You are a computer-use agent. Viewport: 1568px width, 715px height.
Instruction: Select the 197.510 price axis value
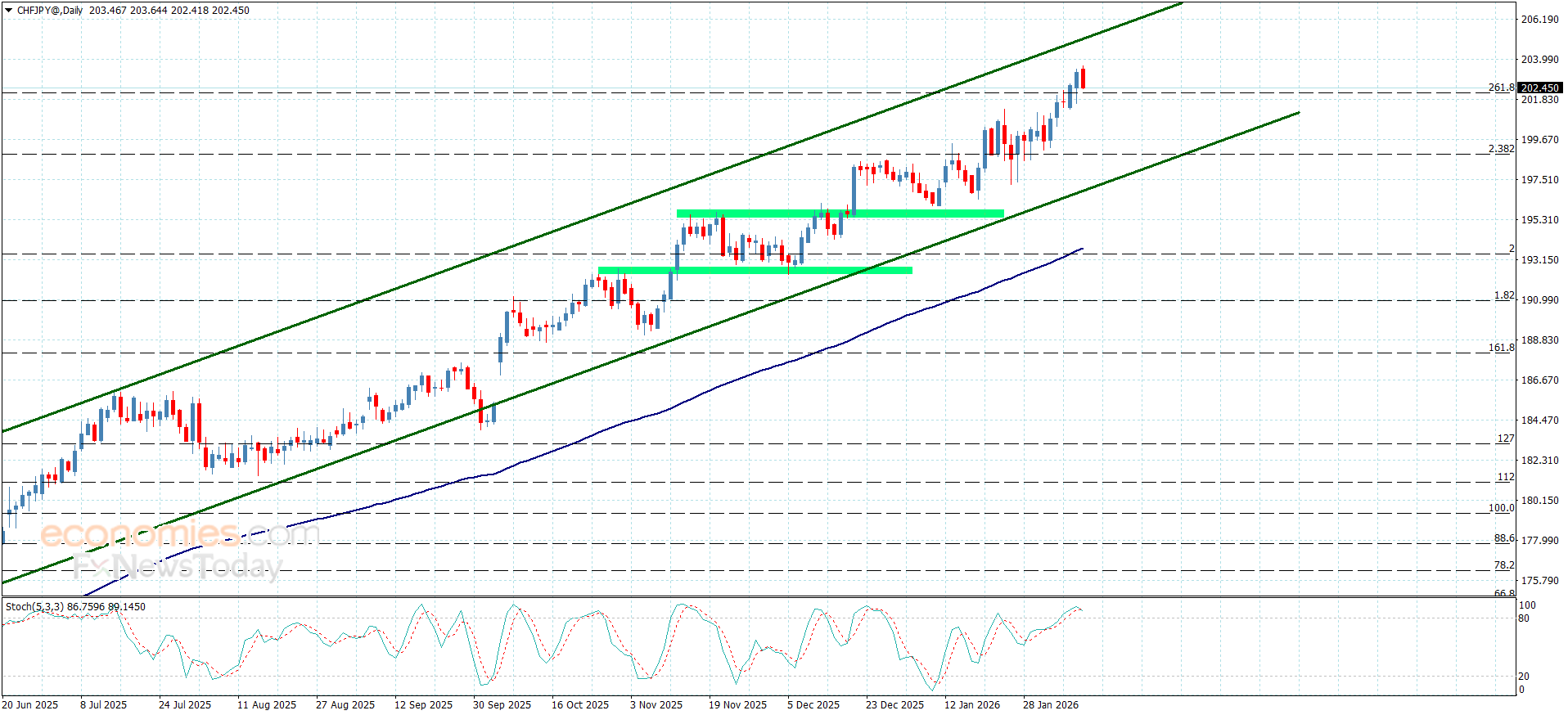tap(1539, 180)
